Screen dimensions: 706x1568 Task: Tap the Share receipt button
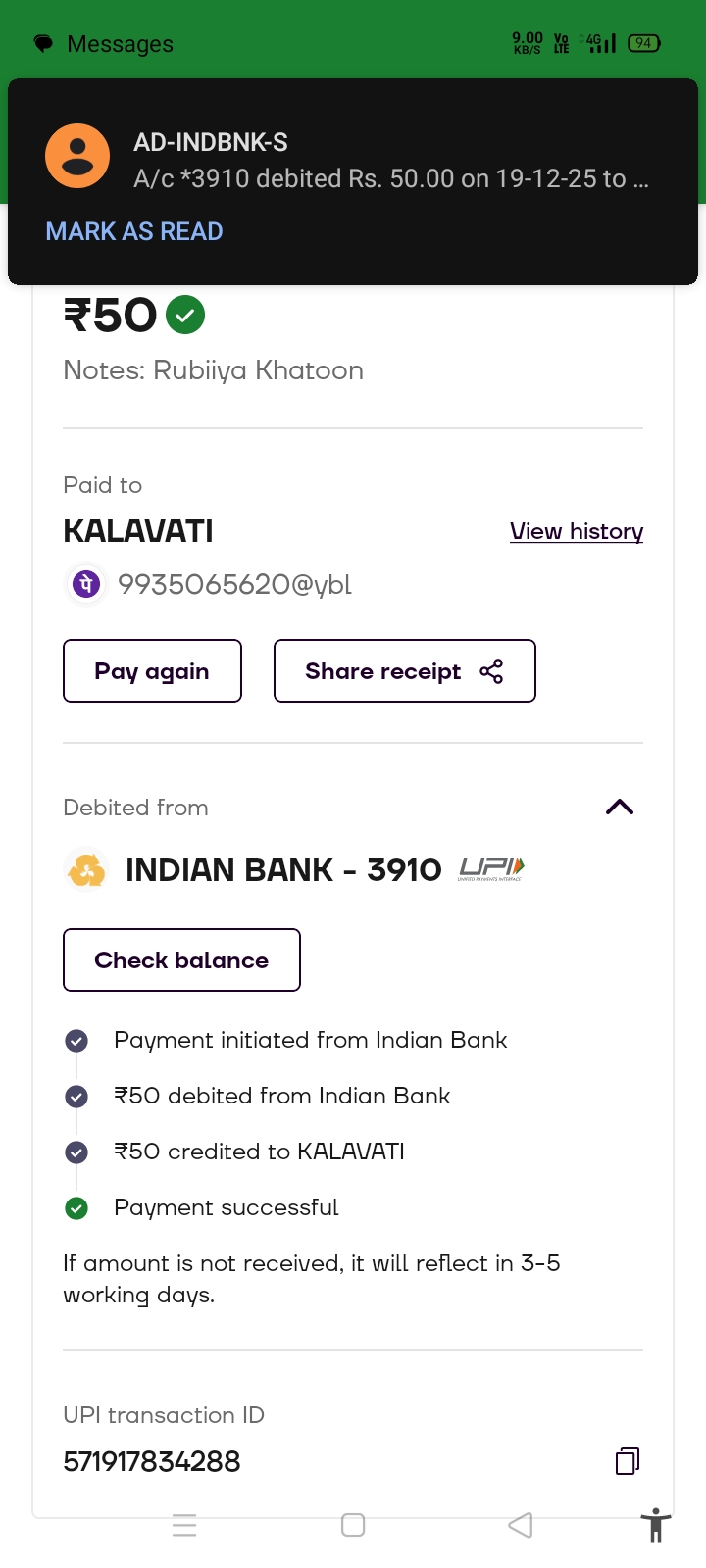coord(404,671)
